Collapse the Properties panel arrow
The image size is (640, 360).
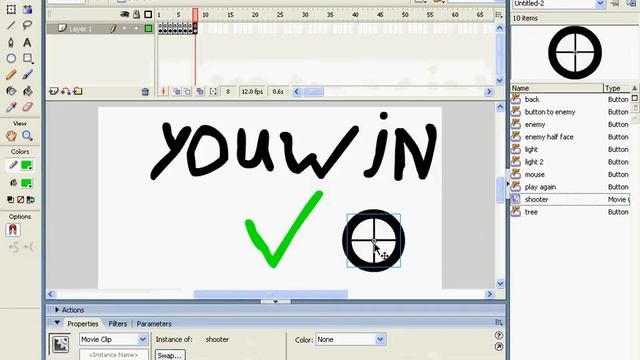click(57, 323)
